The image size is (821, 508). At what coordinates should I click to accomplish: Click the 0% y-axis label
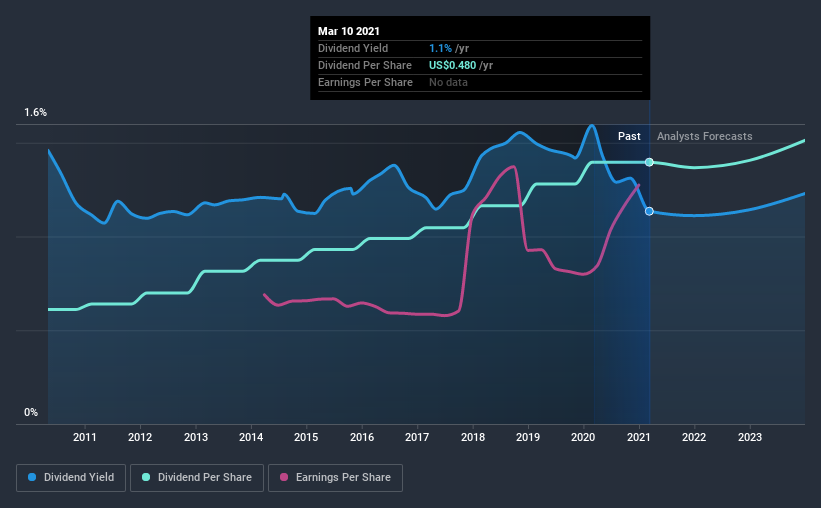tap(31, 412)
